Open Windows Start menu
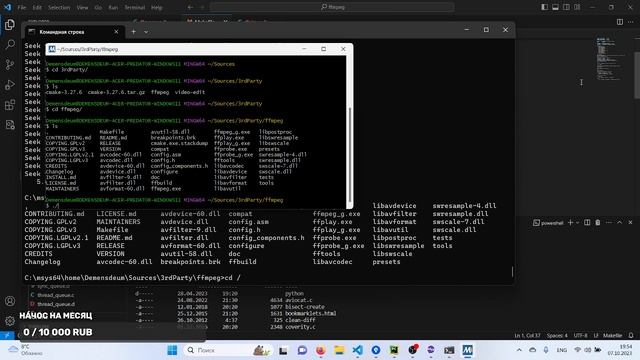This screenshot has width=640, height=360. 172,350
